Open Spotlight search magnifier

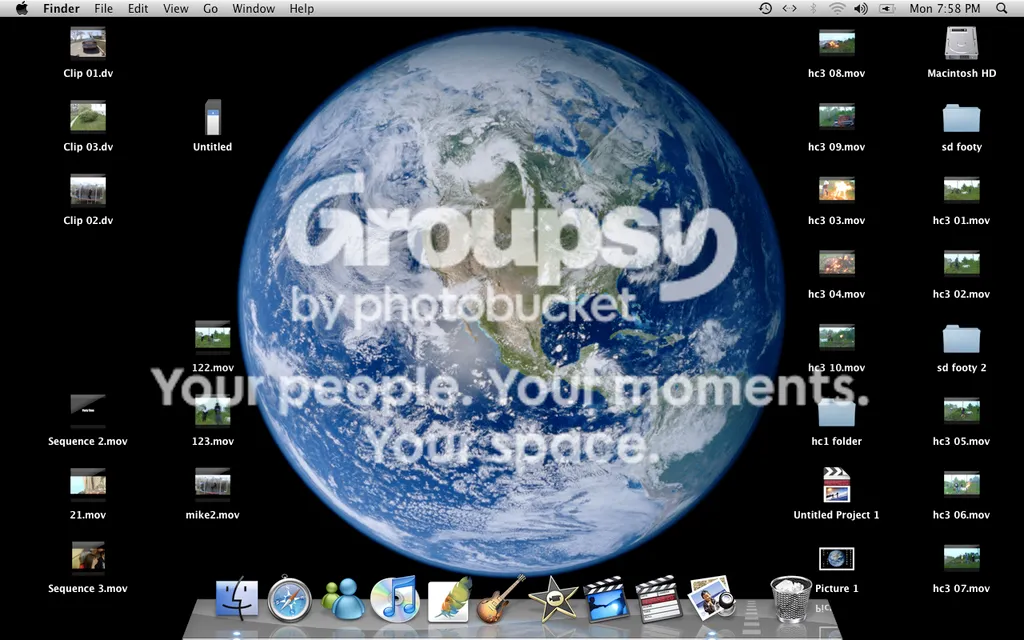click(1002, 8)
